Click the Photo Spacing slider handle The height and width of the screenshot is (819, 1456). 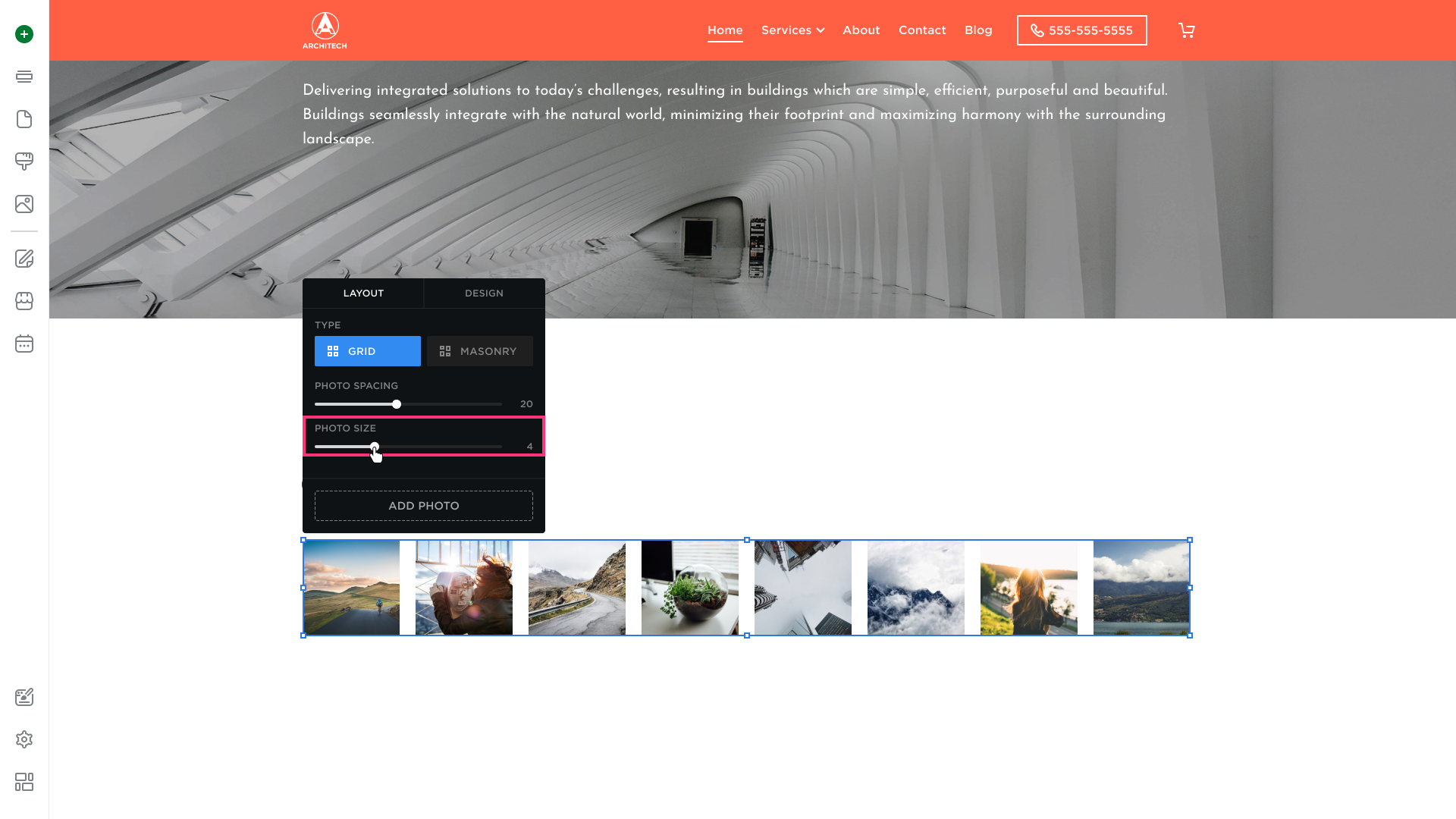tap(397, 404)
